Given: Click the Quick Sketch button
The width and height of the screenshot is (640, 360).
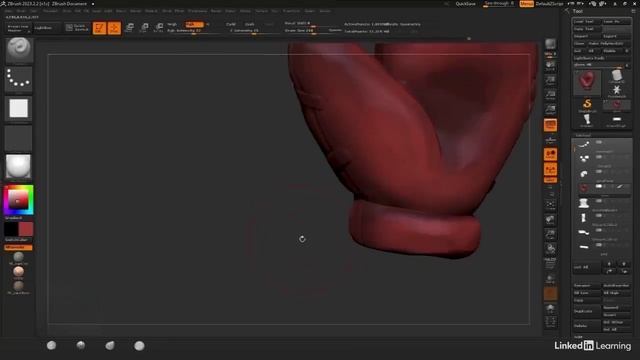Looking at the screenshot, I should tap(77, 28).
